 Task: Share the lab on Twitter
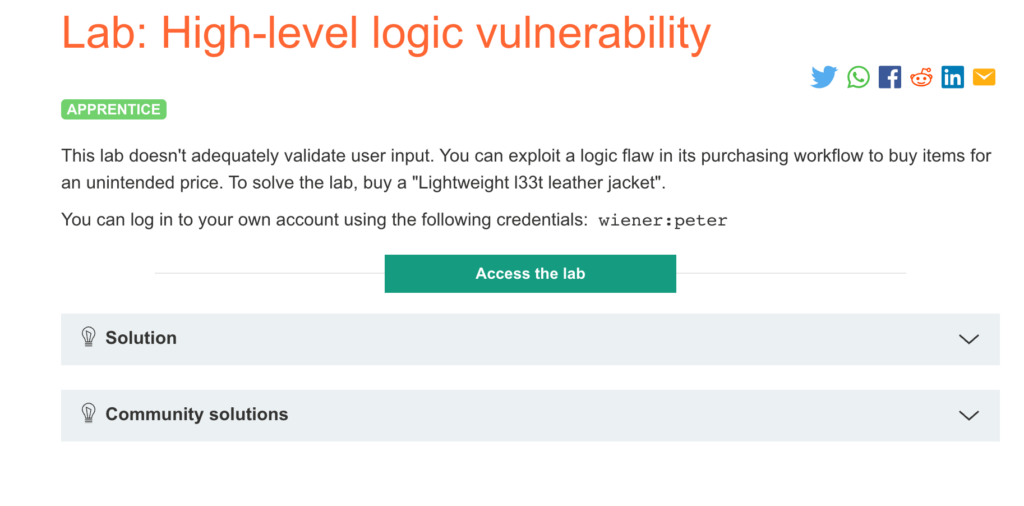coord(824,77)
